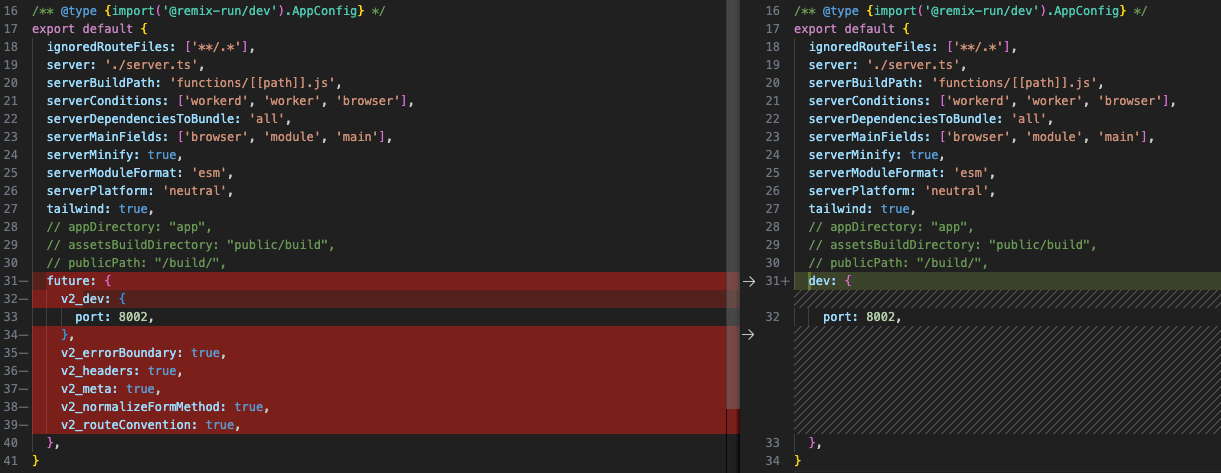
Task: Click 'tailwind: true,' in the left pane
Action: coord(100,209)
